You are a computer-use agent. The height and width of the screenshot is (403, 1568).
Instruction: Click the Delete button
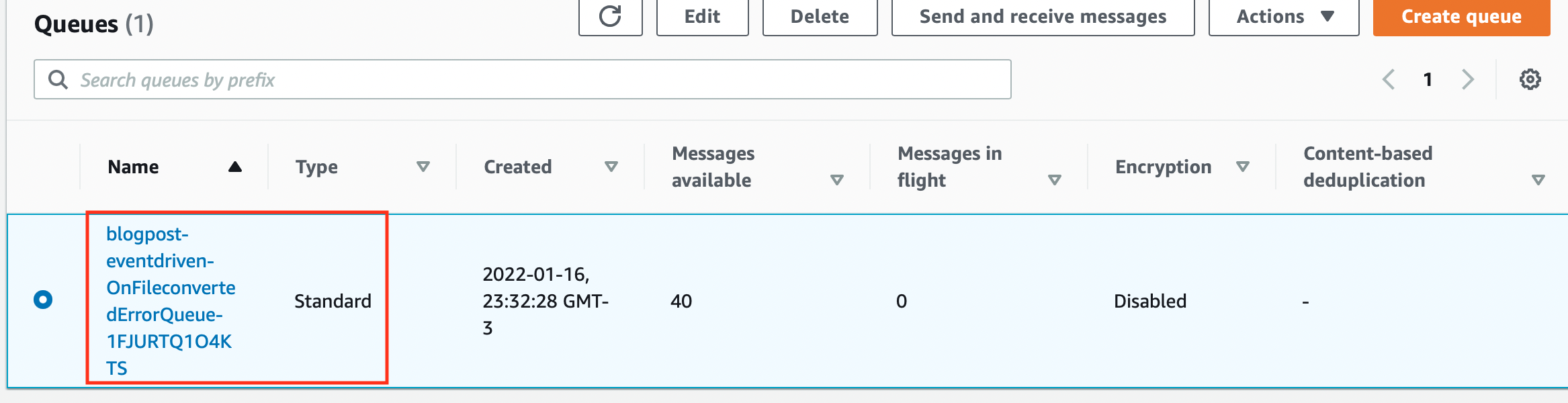pyautogui.click(x=820, y=17)
